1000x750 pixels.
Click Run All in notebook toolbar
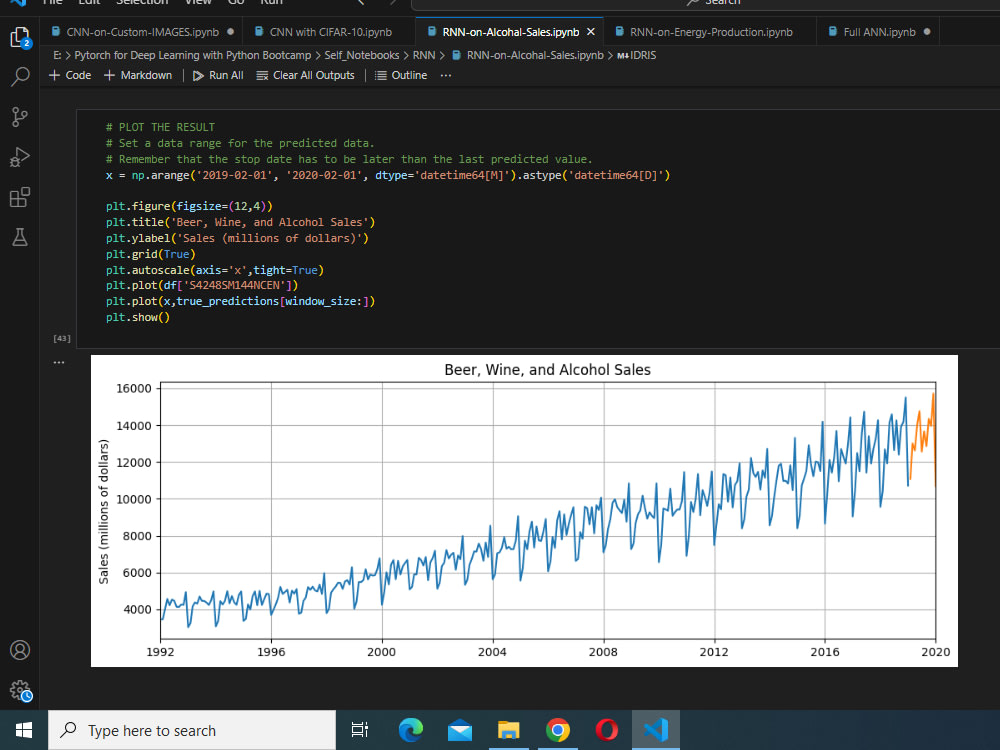(218, 75)
